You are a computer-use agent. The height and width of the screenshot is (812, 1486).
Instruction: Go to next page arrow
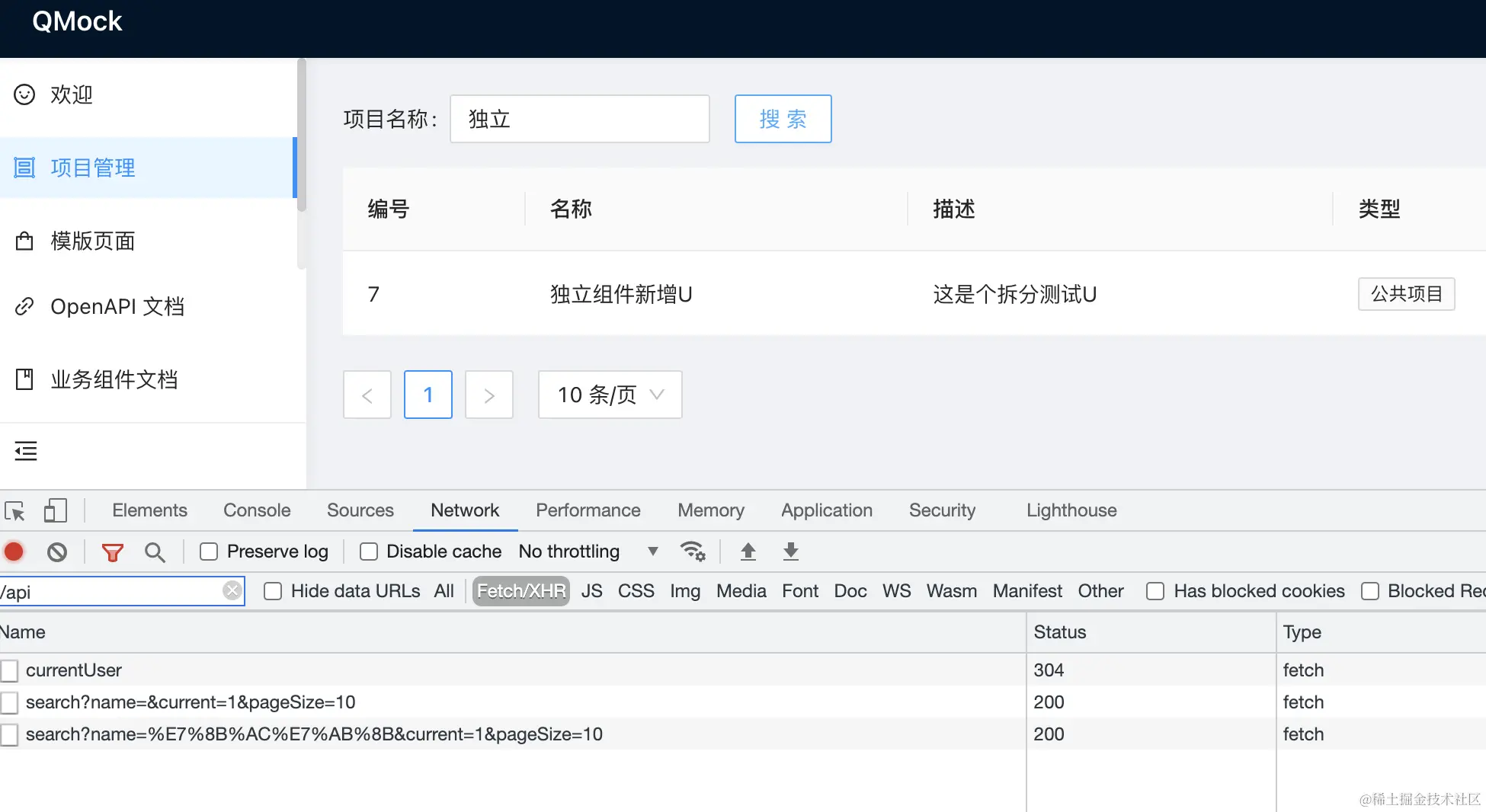(x=489, y=395)
